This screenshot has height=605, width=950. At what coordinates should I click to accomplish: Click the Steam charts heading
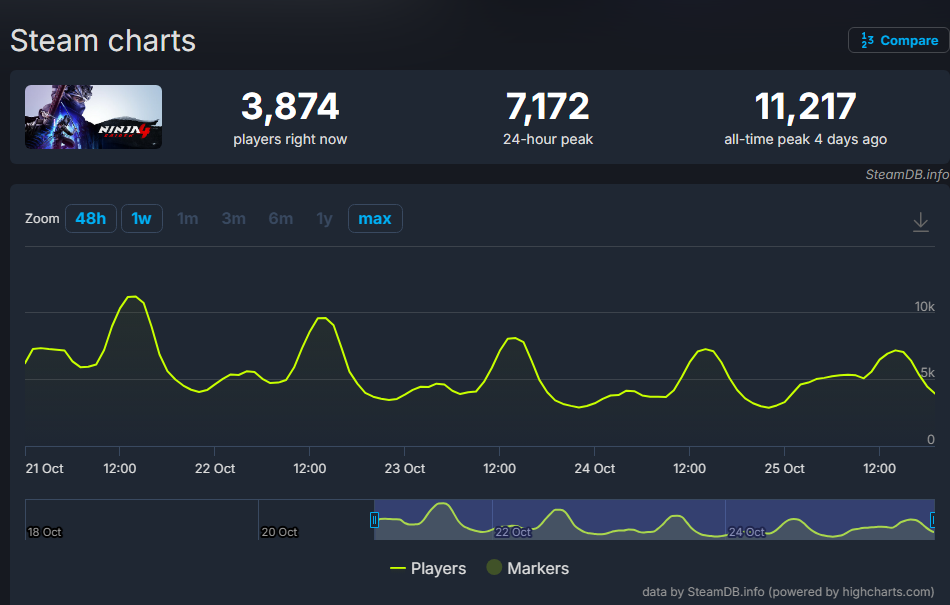point(103,41)
